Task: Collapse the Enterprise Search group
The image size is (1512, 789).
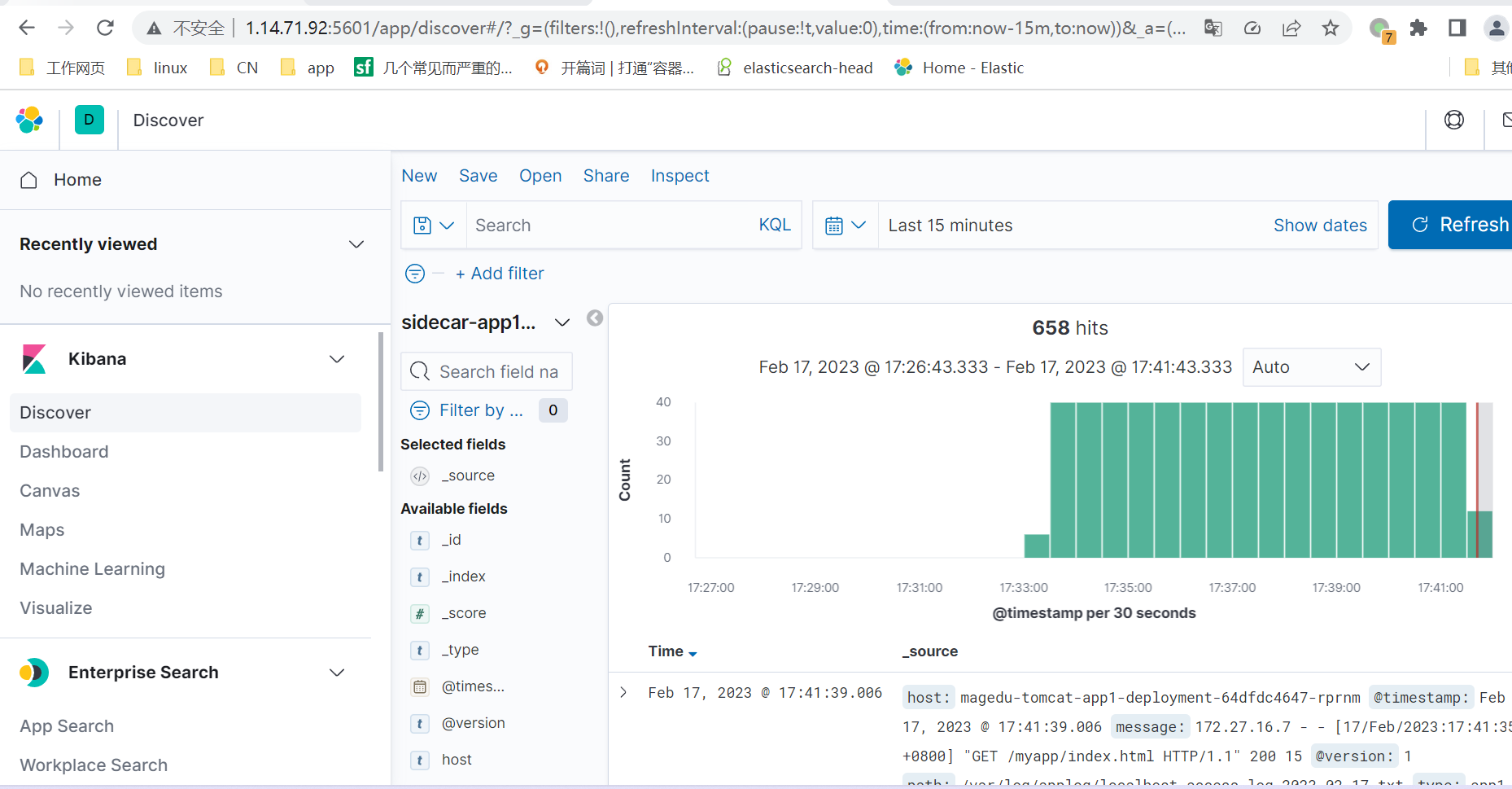Action: [337, 673]
